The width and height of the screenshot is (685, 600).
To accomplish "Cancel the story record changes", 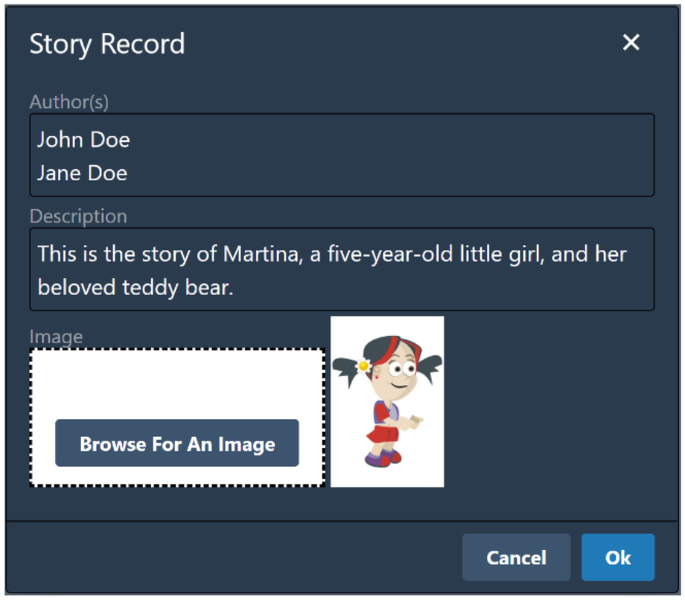I will point(516,557).
